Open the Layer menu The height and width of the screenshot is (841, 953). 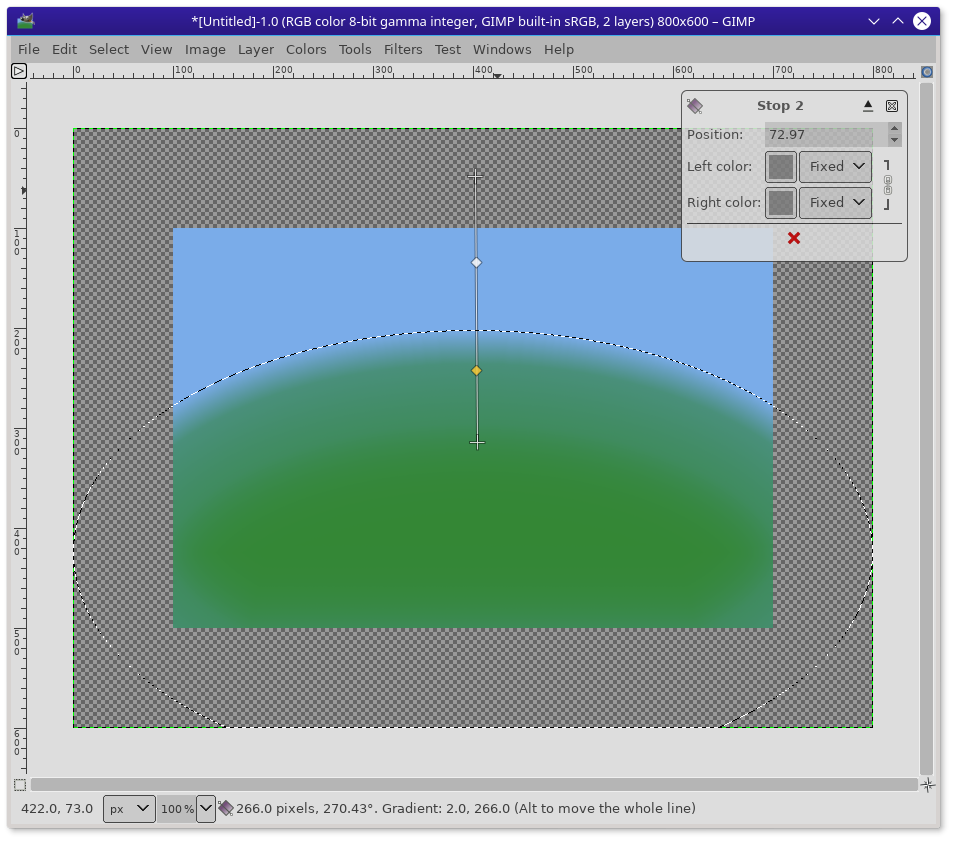click(256, 49)
